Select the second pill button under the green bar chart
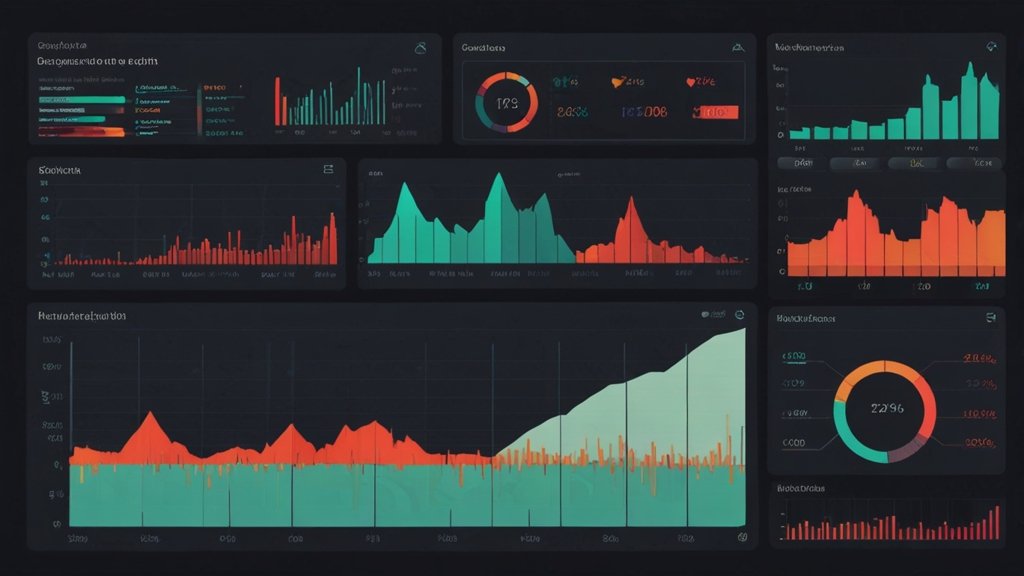 (x=859, y=162)
